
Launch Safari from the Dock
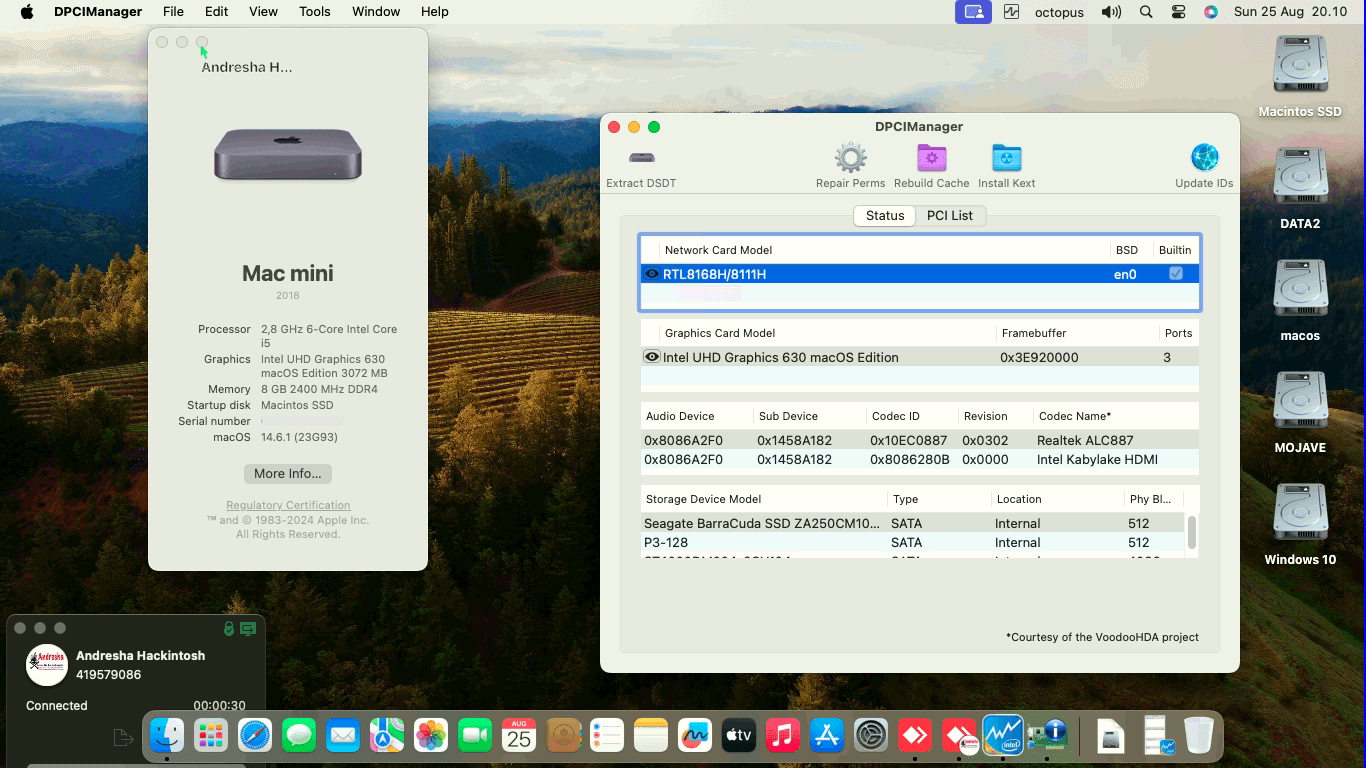click(255, 736)
